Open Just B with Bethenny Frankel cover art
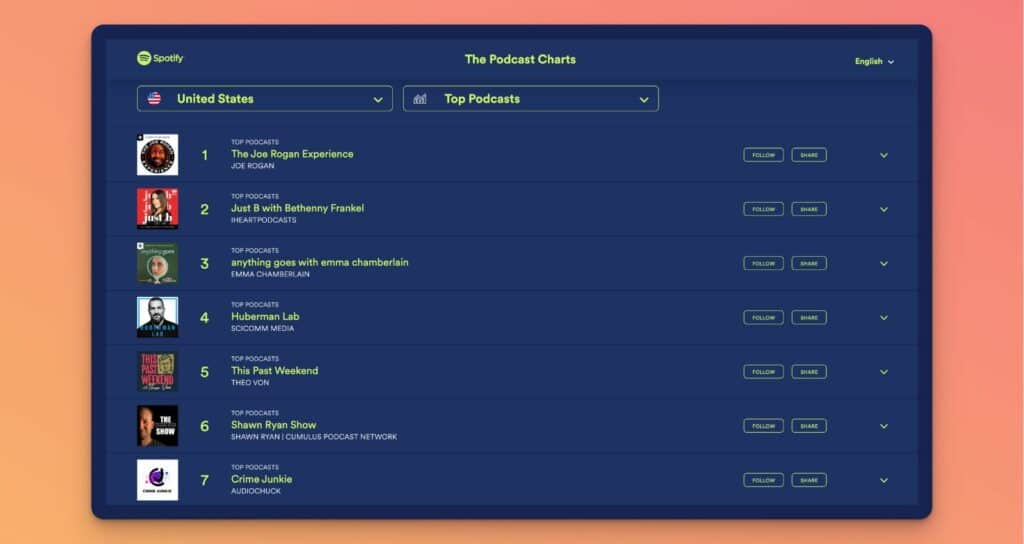 tap(157, 209)
